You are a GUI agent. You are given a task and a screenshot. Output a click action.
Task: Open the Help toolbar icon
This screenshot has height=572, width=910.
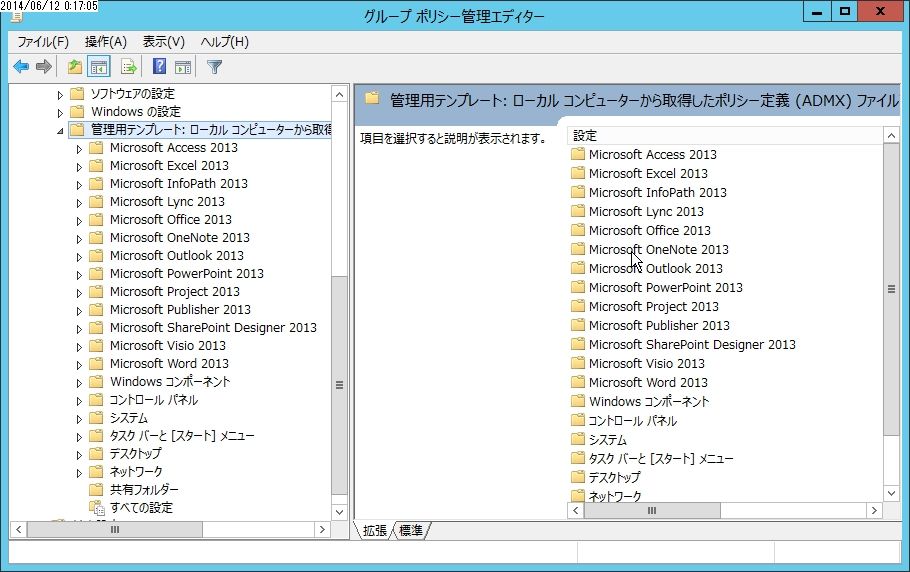159,67
